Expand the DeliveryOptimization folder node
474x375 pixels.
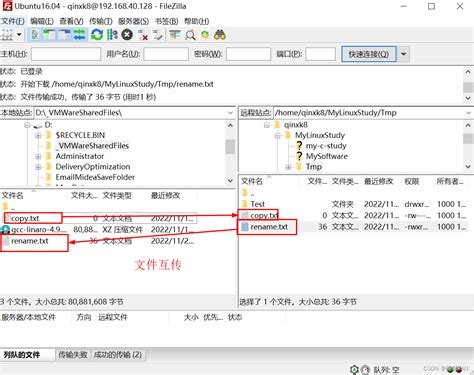[x=38, y=167]
